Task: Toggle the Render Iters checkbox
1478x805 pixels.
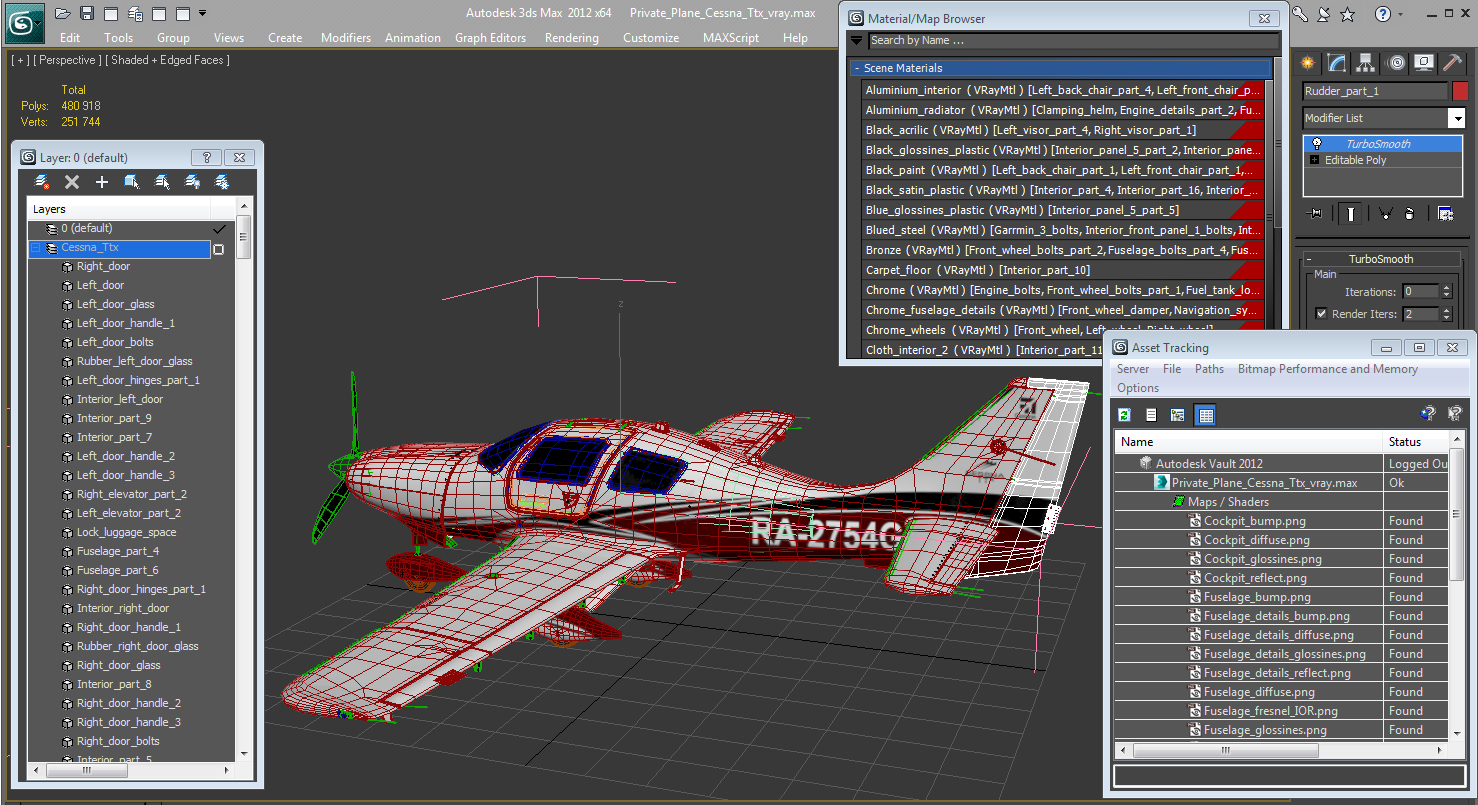Action: point(1322,314)
